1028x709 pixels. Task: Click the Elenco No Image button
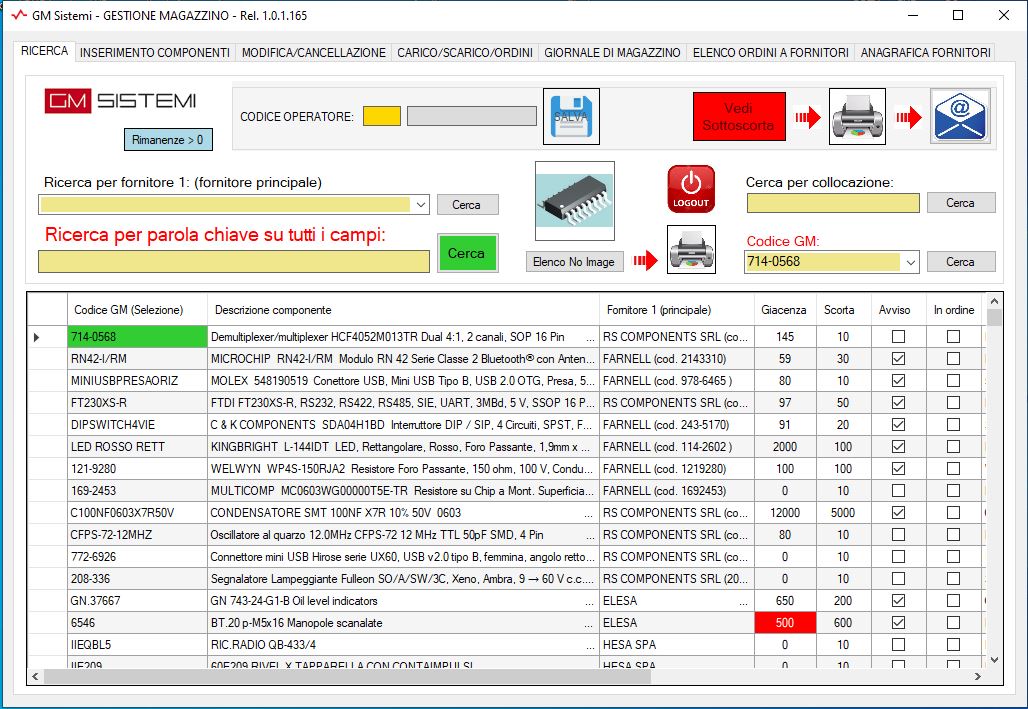pyautogui.click(x=574, y=262)
